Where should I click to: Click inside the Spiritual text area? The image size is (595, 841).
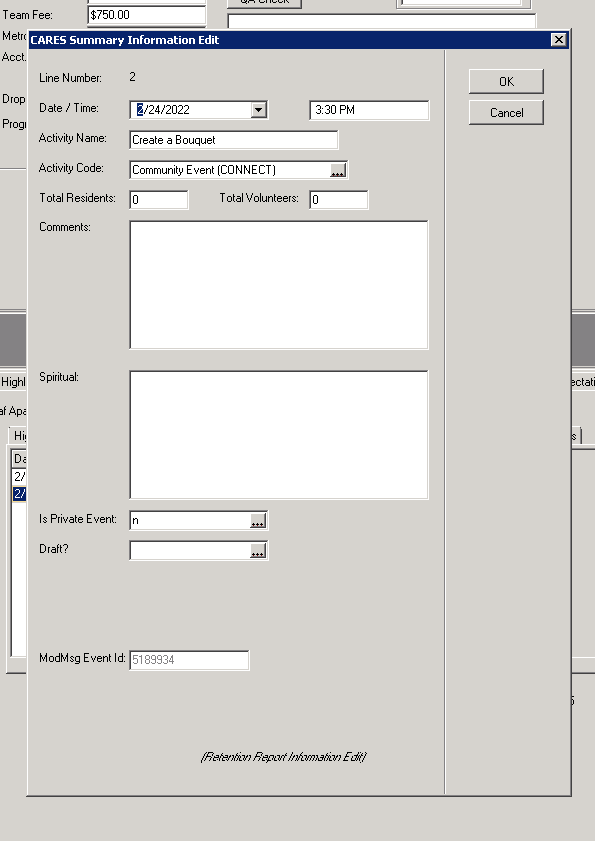click(279, 435)
